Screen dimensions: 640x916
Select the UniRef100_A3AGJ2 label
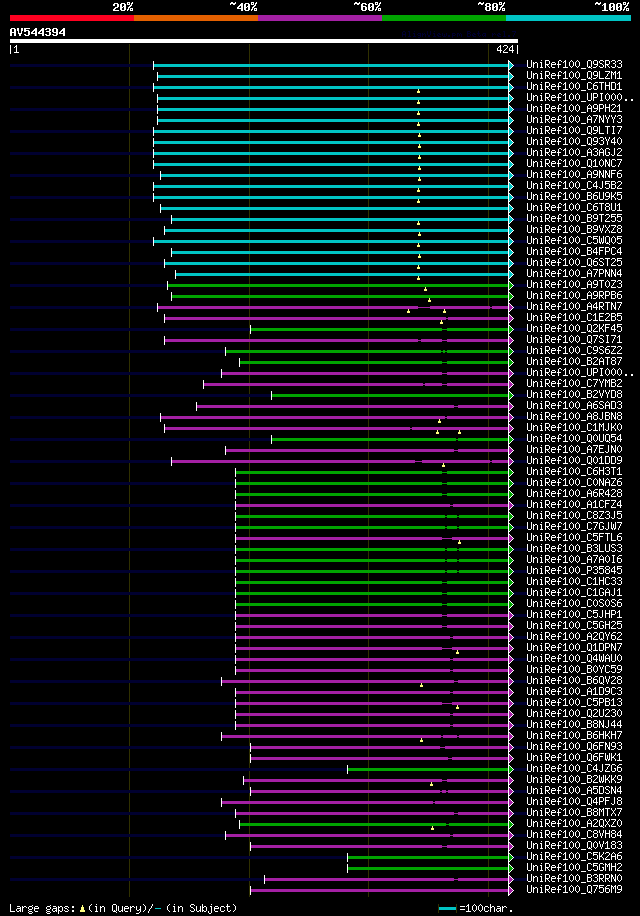(574, 152)
